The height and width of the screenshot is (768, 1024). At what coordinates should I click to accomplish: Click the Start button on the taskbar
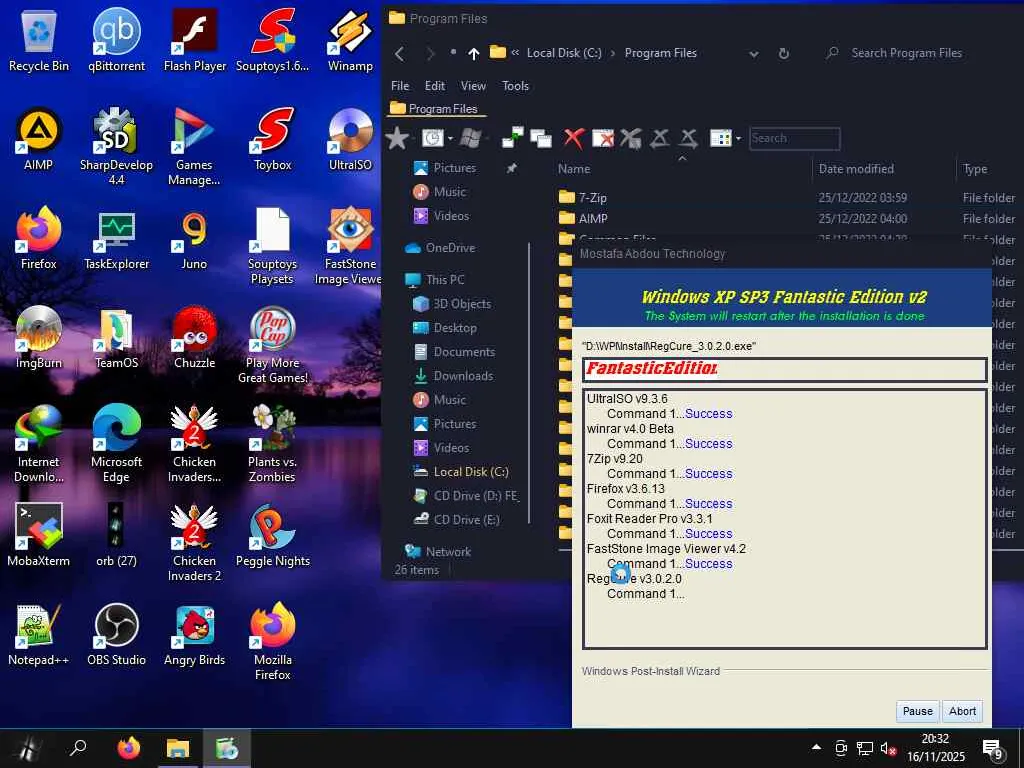(x=27, y=748)
